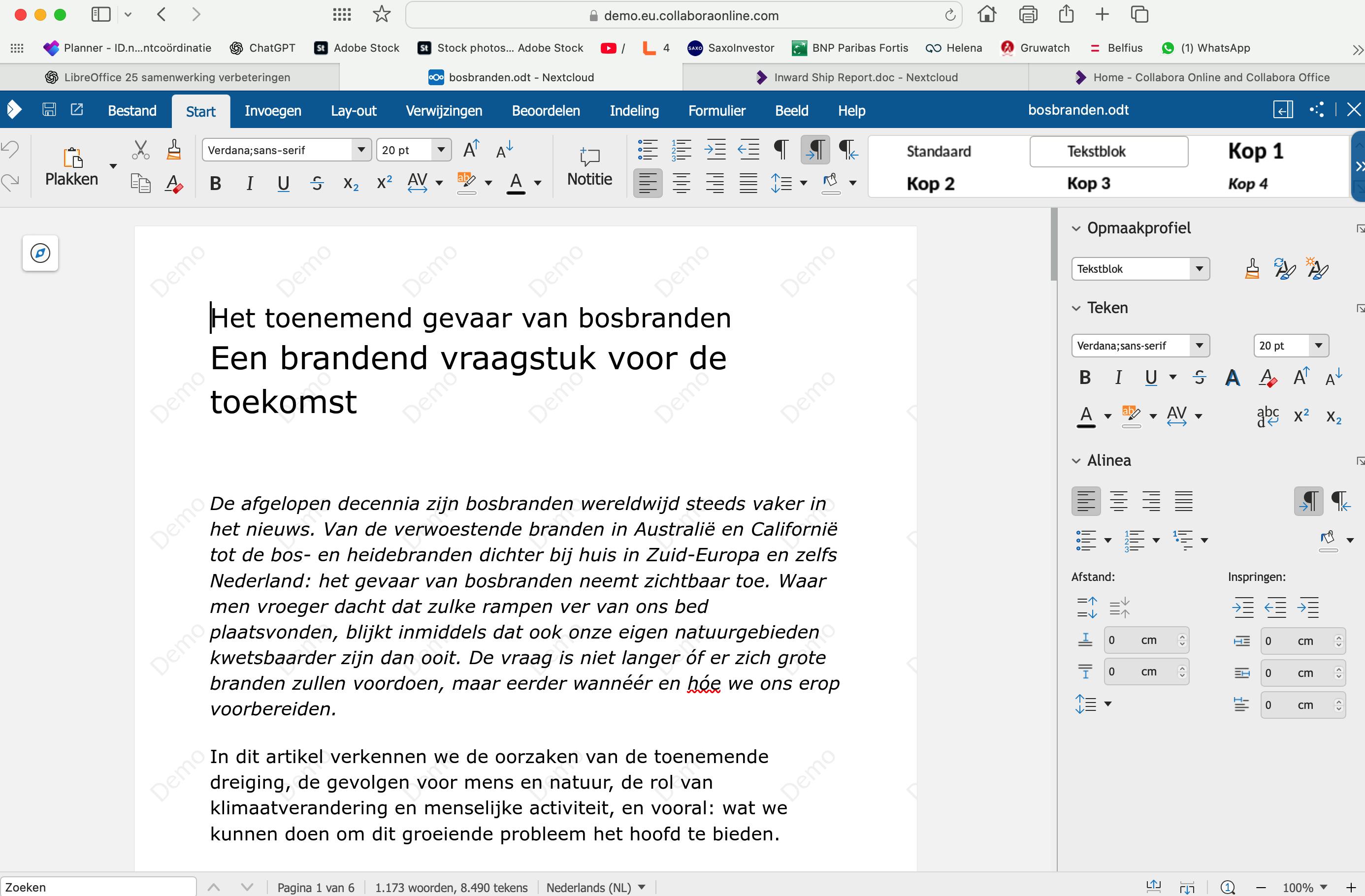1365x896 pixels.
Task: Apply the Standaard paragraph style
Action: coord(938,151)
